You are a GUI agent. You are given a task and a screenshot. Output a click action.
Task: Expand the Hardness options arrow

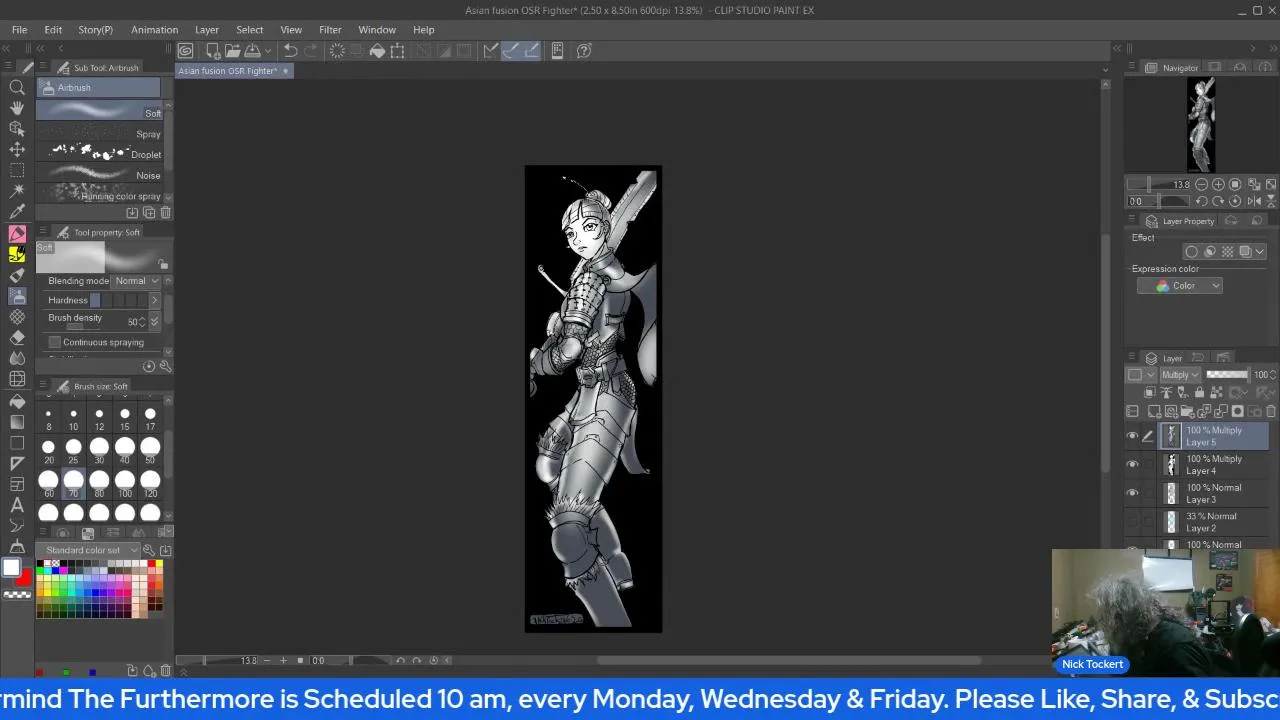tap(154, 300)
